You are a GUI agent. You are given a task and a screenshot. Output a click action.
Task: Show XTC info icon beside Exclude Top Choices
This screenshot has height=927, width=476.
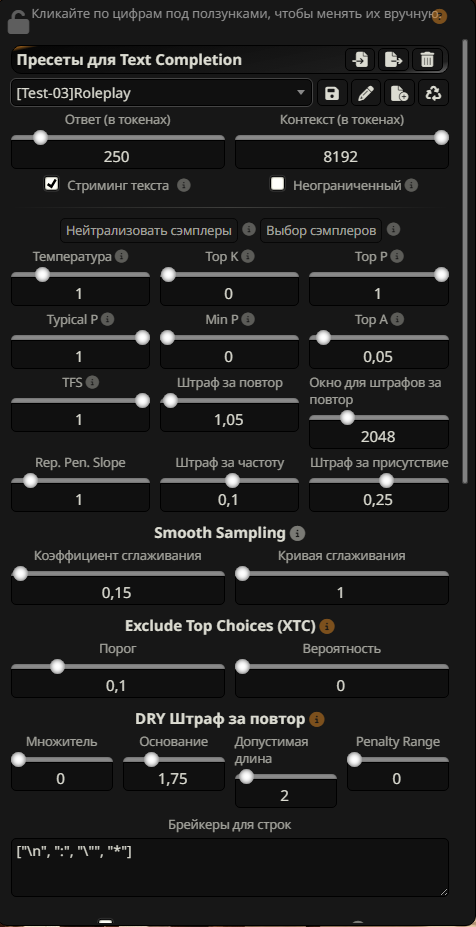coord(327,626)
